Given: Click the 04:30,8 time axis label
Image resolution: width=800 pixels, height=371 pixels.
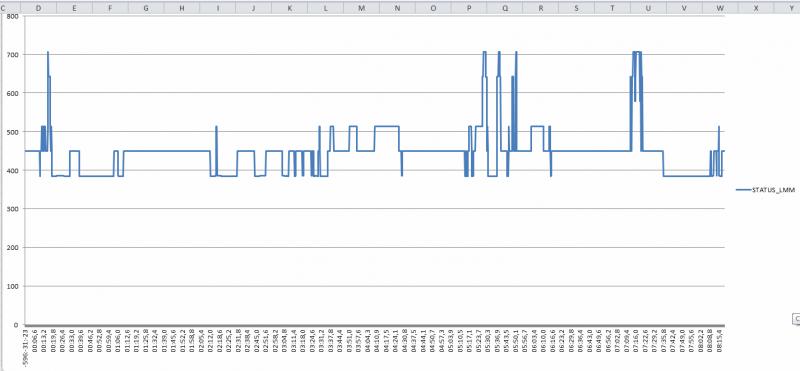Looking at the screenshot, I should tap(405, 341).
